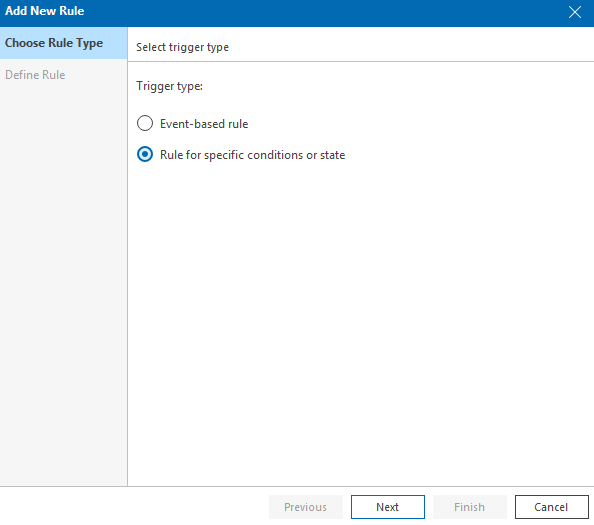
Task: Click 'Rule for specific conditions or state' label
Action: pos(252,155)
